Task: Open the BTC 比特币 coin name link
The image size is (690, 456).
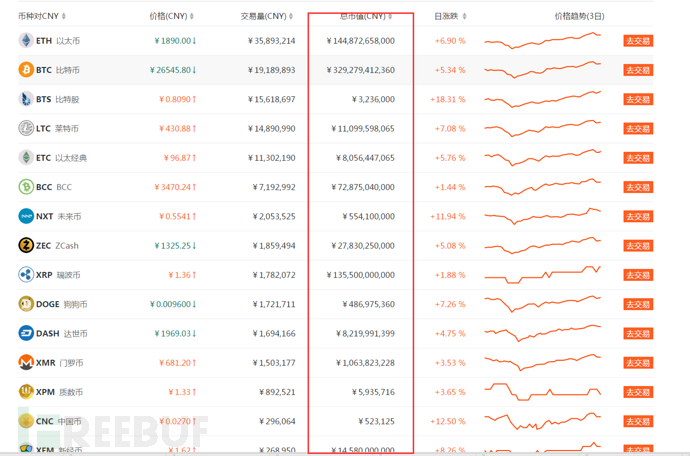Action: click(58, 70)
